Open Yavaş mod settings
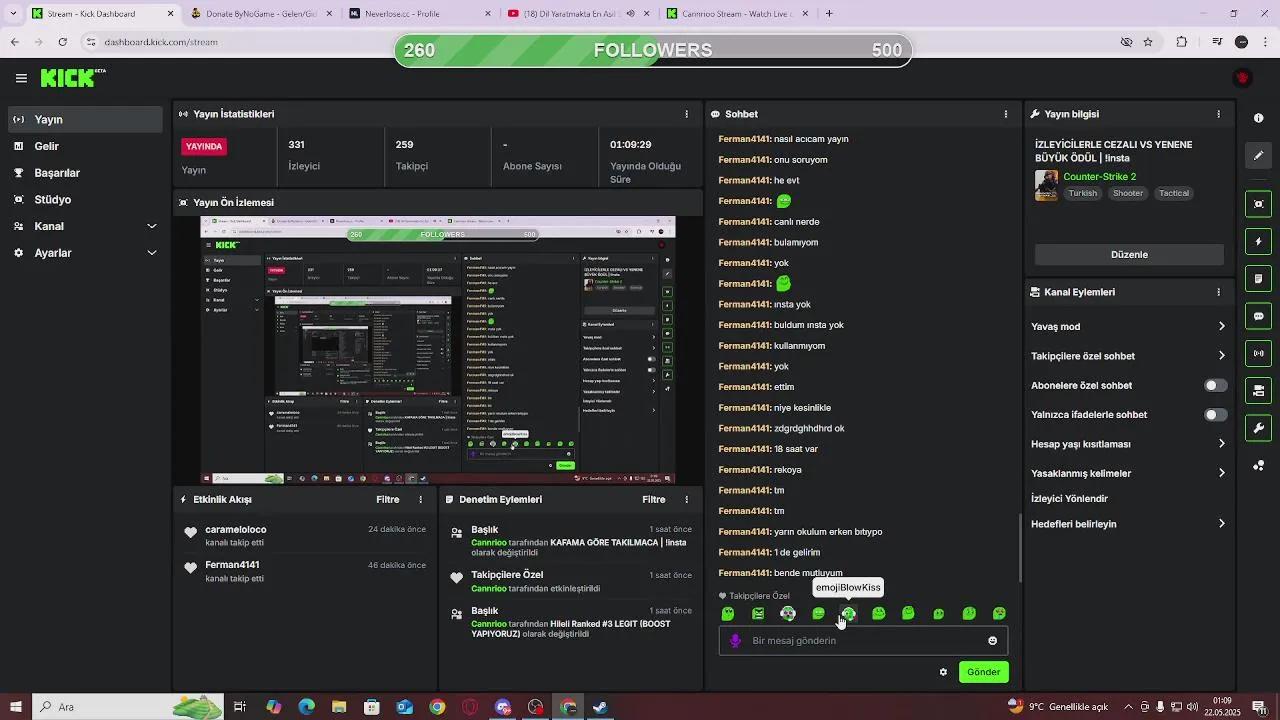 (1128, 326)
